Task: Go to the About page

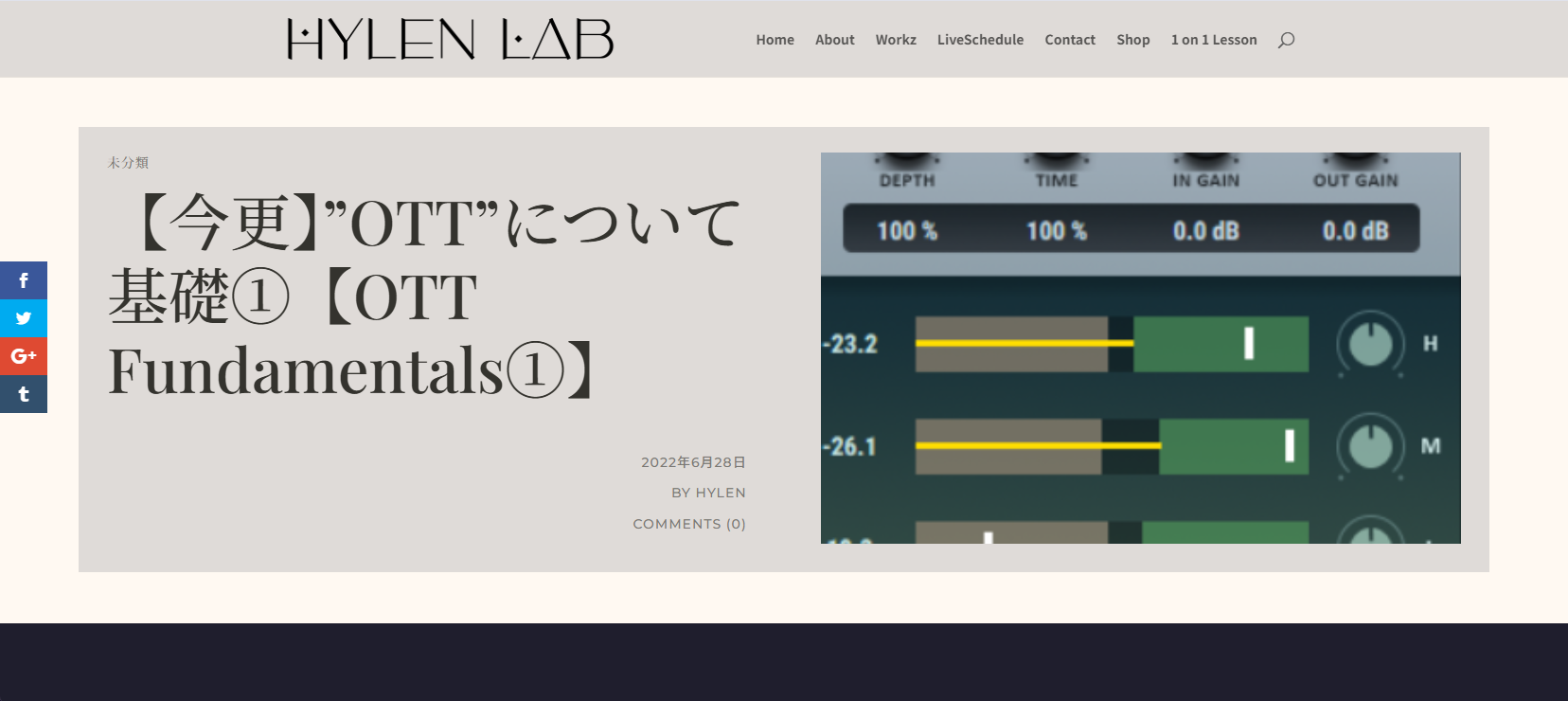Action: (834, 40)
